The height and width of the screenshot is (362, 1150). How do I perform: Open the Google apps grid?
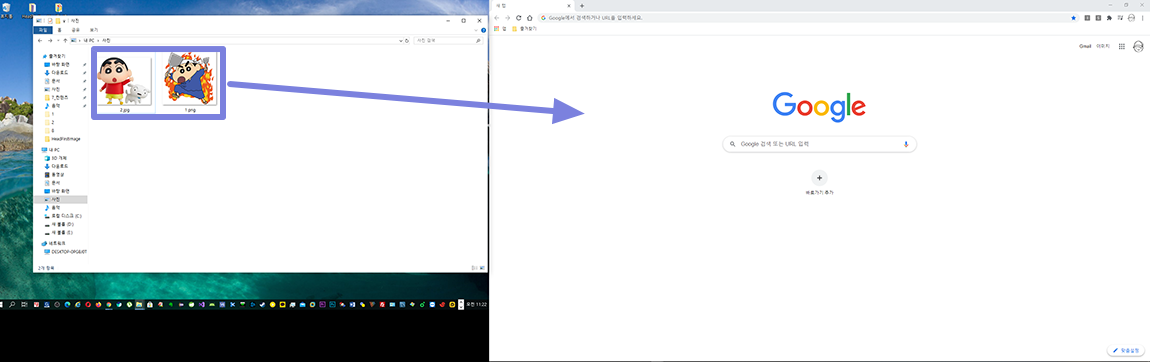click(x=1121, y=46)
